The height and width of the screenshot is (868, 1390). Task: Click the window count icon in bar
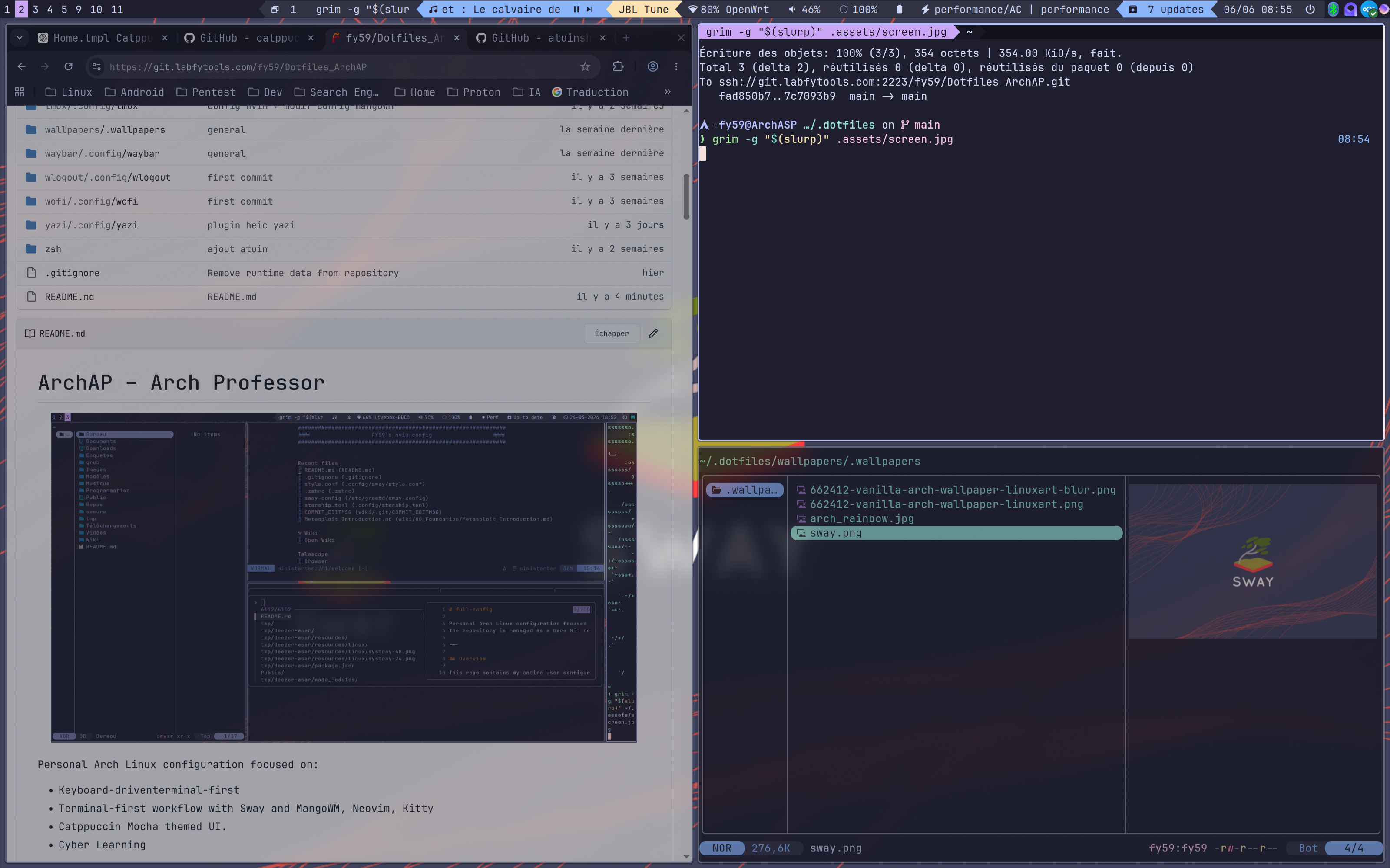tap(275, 9)
